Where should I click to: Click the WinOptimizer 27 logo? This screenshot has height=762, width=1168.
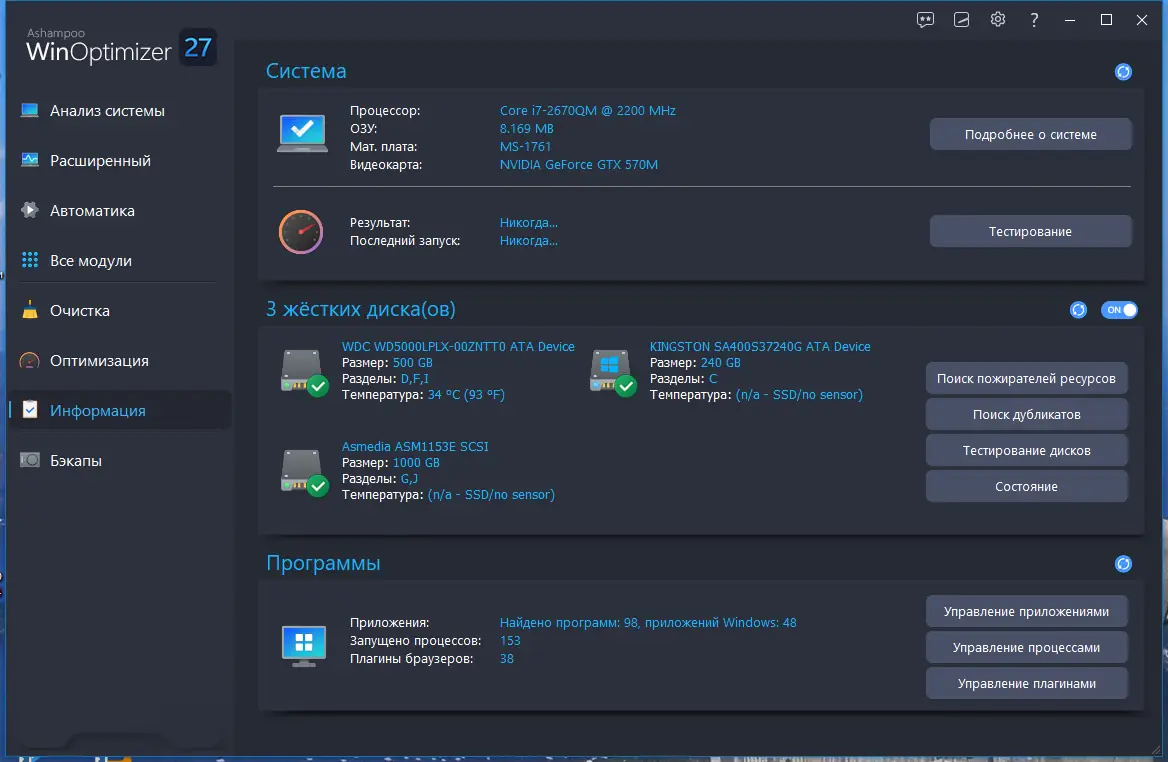point(121,47)
